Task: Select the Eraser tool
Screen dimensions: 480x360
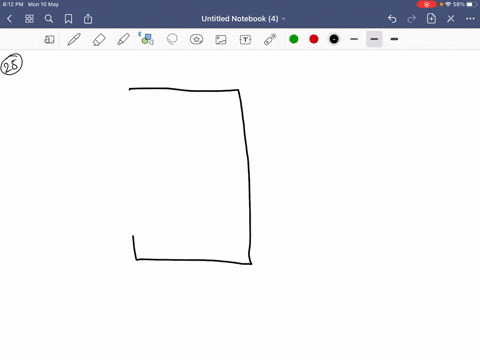Action: 99,39
